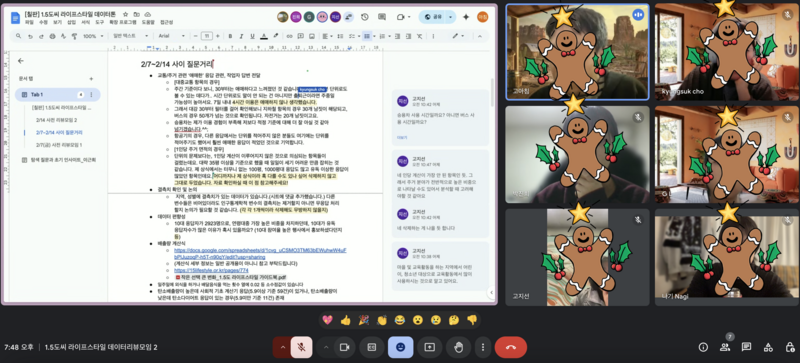Image resolution: width=800 pixels, height=363 pixels.
Task: Expand the microphone audio settings arrow
Action: 282,347
